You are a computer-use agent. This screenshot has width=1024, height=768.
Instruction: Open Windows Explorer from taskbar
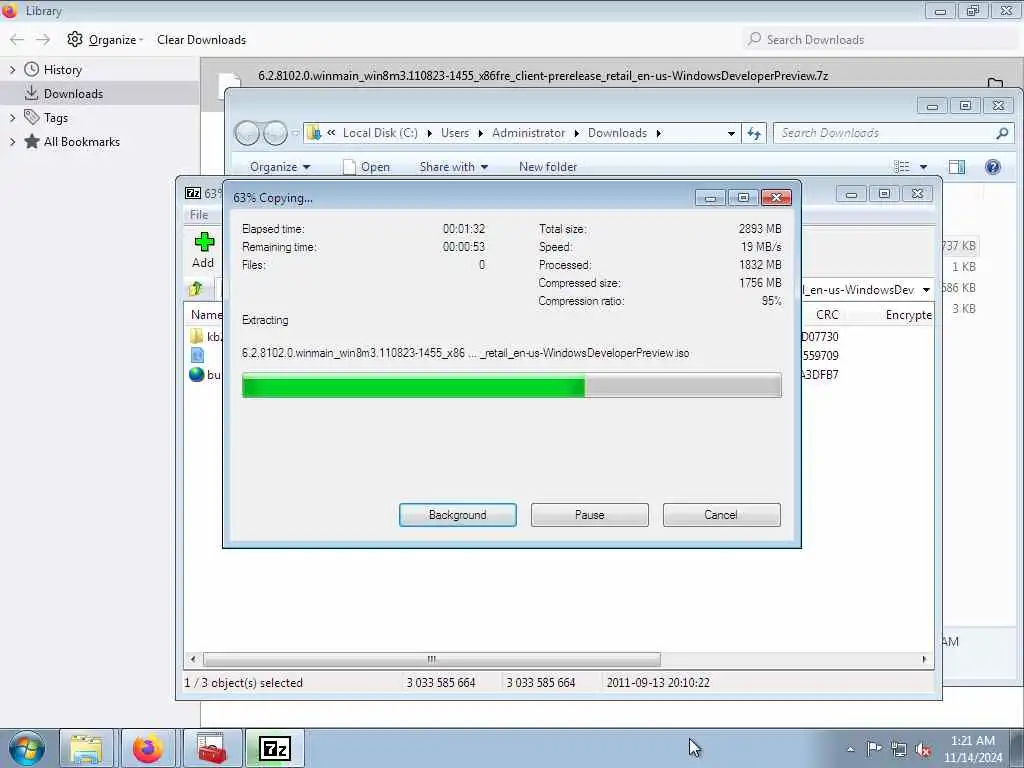pos(86,748)
